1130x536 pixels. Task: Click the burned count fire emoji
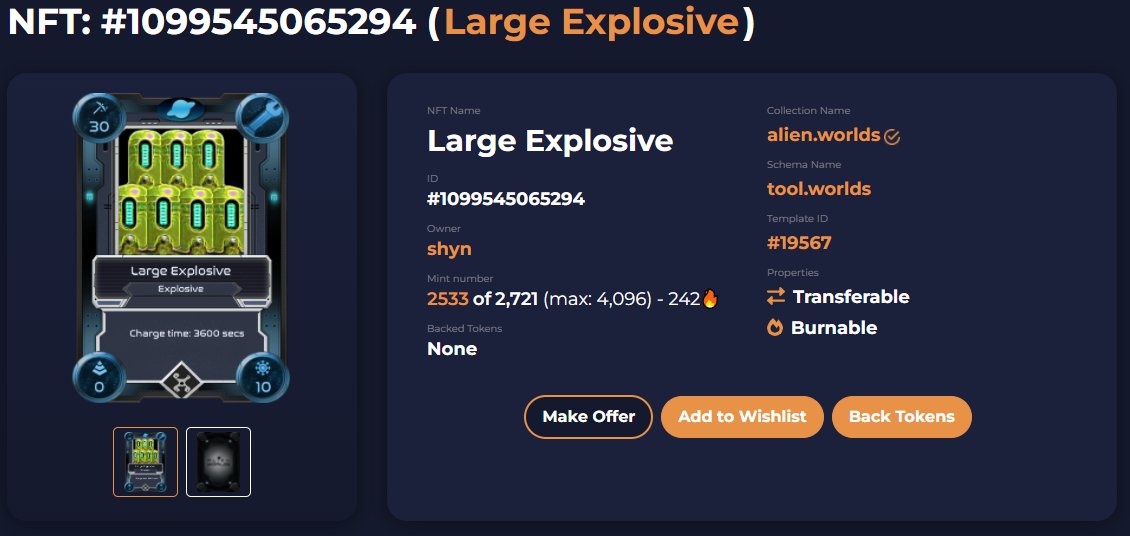click(710, 298)
